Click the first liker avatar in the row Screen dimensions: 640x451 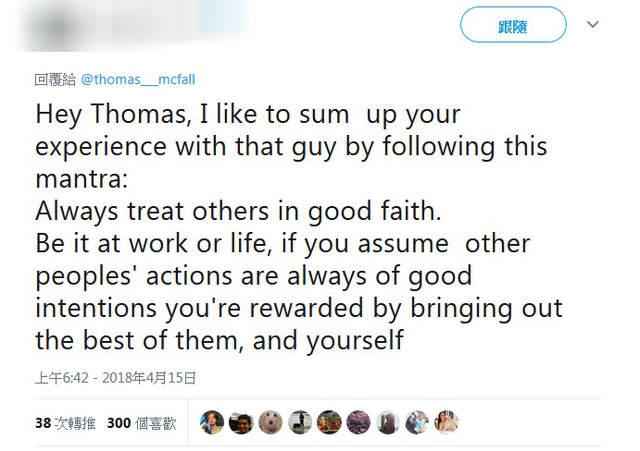(212, 423)
